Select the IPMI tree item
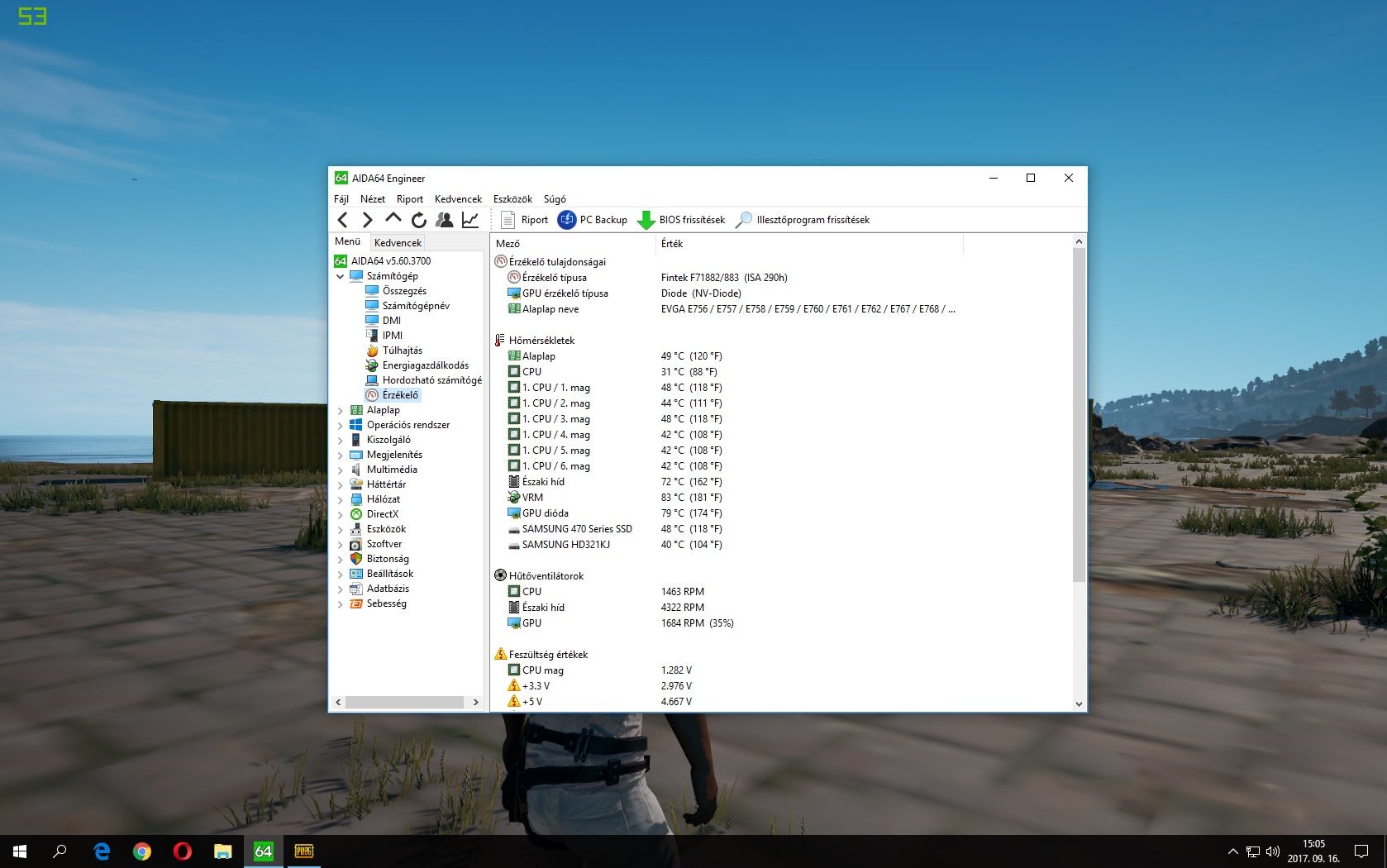Viewport: 1387px width, 868px height. click(384, 336)
